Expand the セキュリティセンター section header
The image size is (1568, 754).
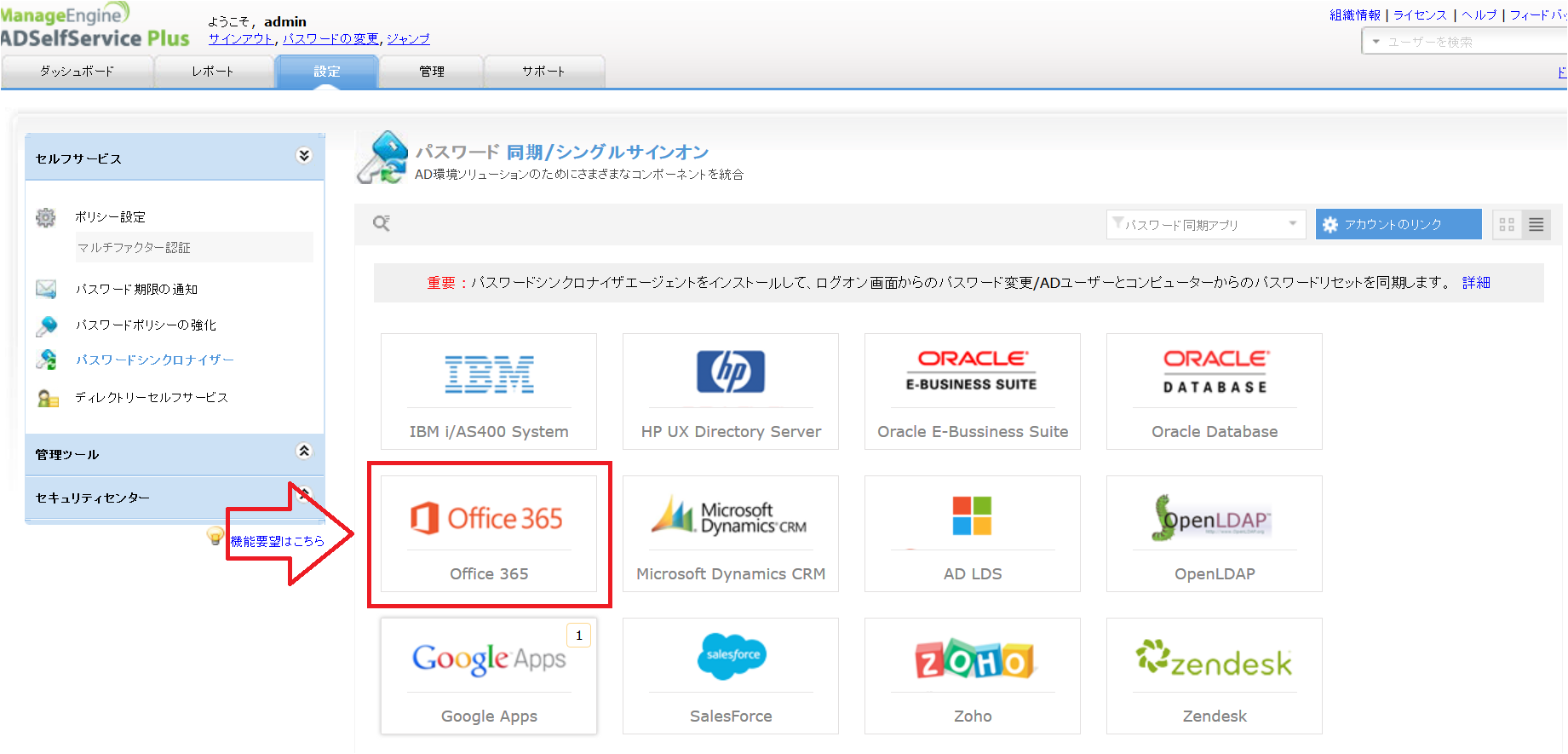(x=175, y=498)
